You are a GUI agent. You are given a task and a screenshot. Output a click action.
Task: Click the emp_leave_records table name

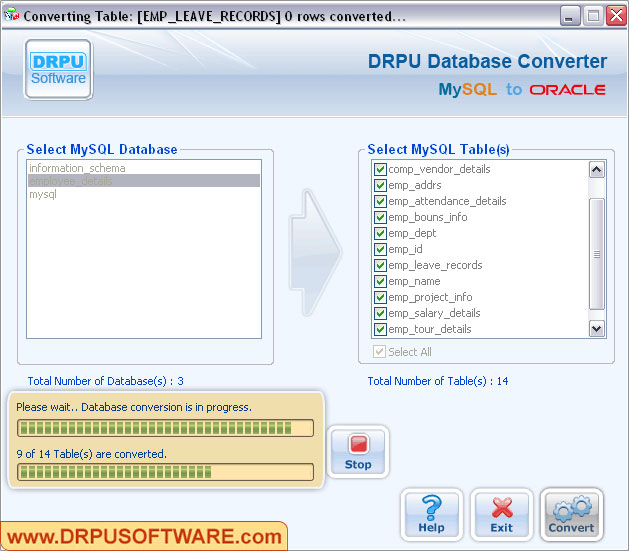click(435, 265)
